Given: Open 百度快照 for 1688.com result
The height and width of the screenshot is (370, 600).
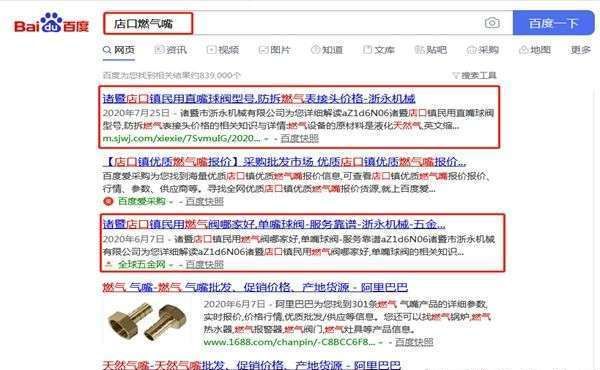Looking at the screenshot, I should pyautogui.click(x=414, y=342).
